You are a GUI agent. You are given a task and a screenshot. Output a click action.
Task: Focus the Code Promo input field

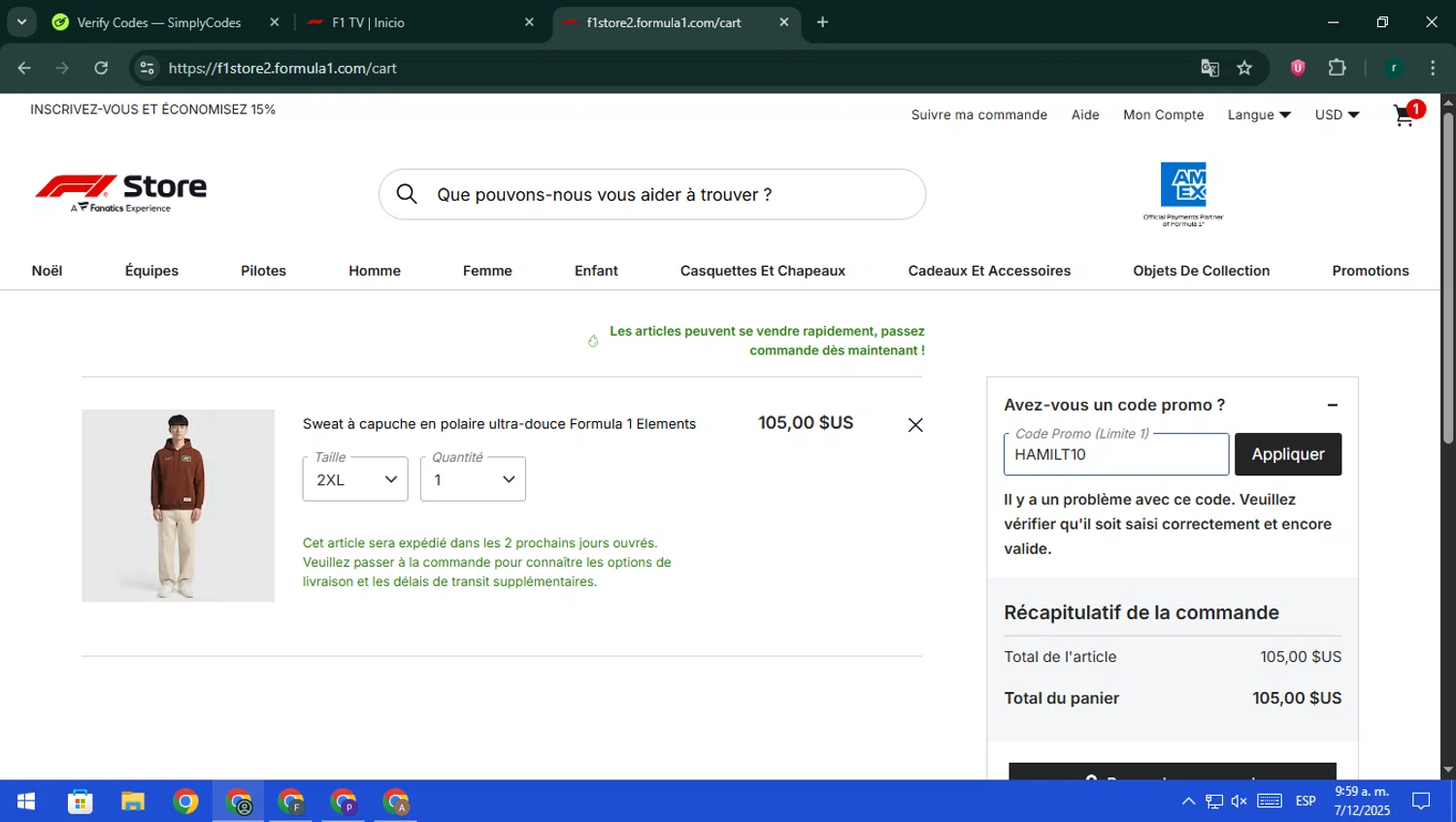coord(1116,454)
